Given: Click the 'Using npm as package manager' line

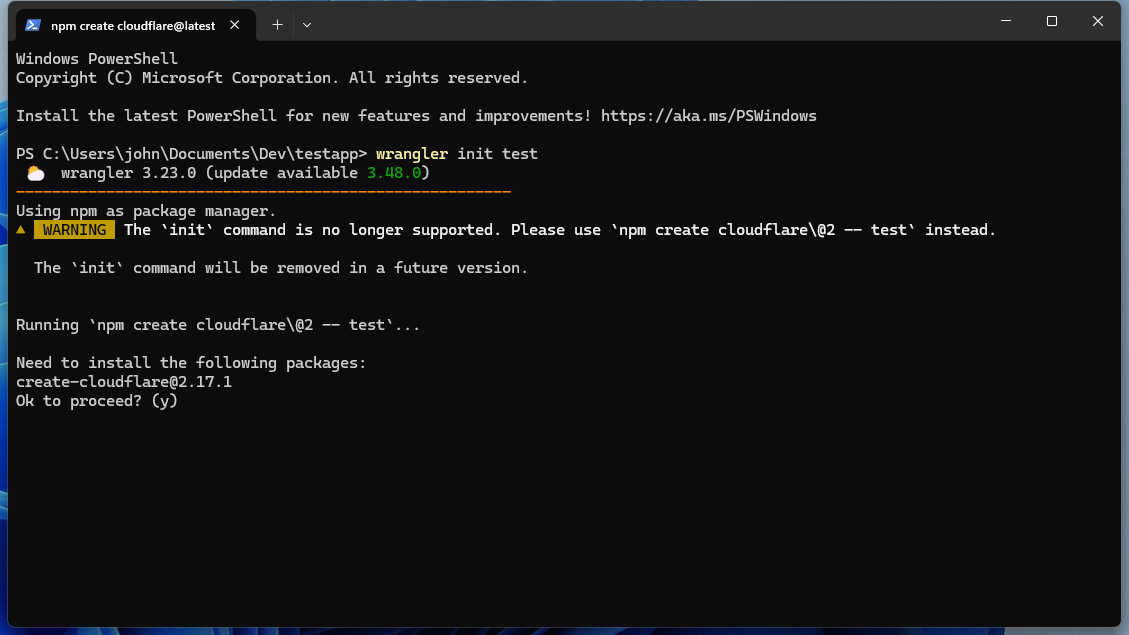Looking at the screenshot, I should (x=146, y=211).
